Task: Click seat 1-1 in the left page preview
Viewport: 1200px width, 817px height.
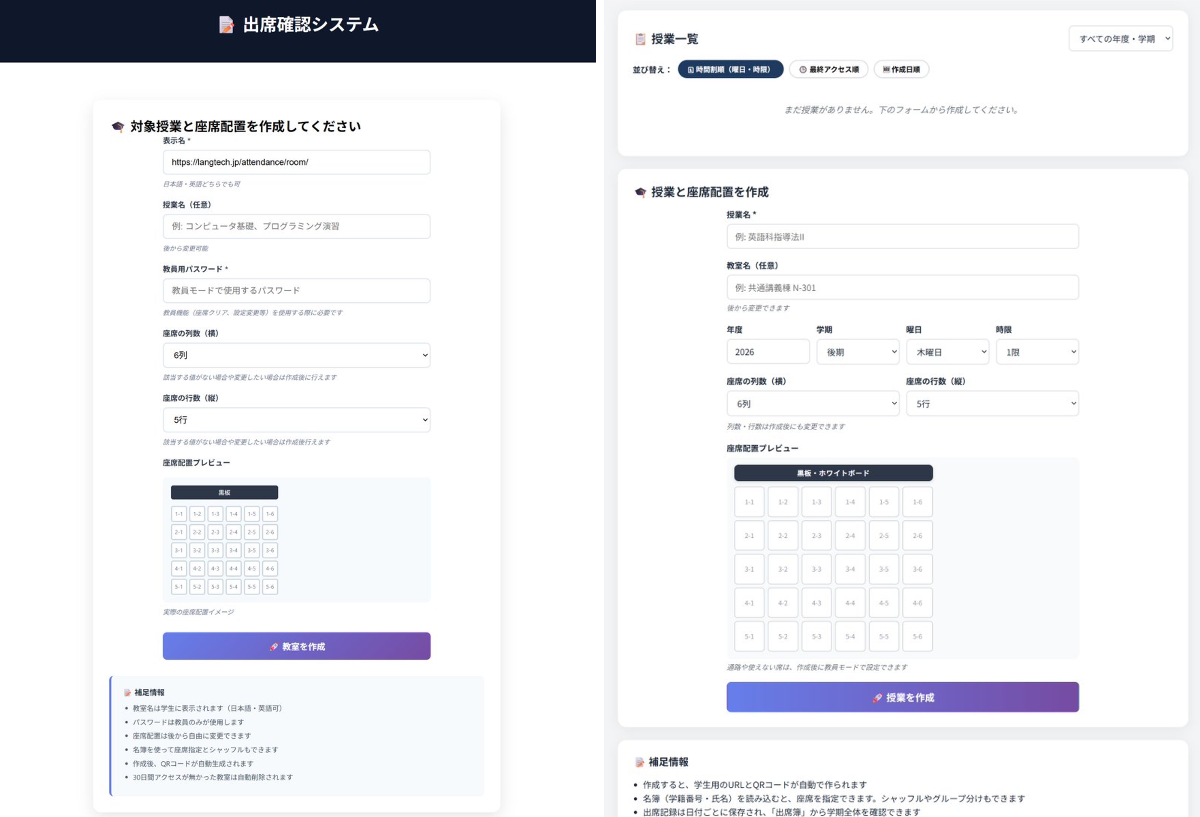Action: 179,514
